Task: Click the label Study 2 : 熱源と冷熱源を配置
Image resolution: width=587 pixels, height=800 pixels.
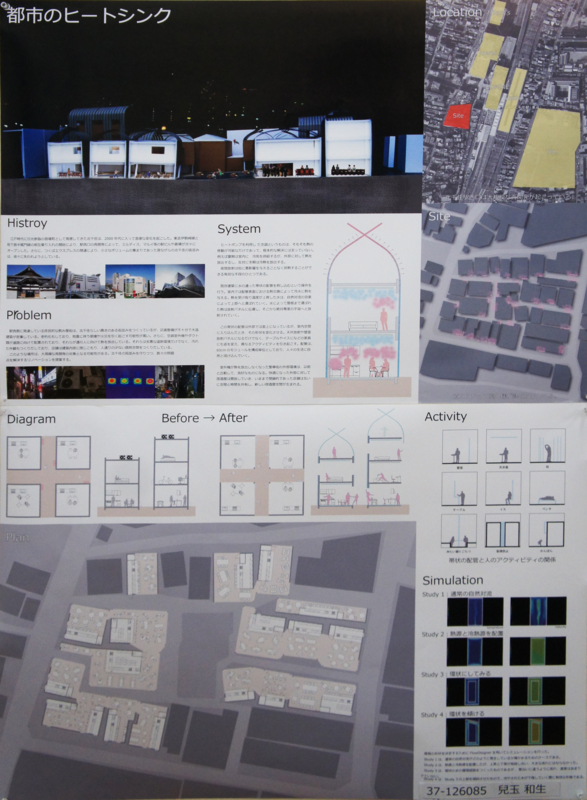Action: (x=461, y=634)
